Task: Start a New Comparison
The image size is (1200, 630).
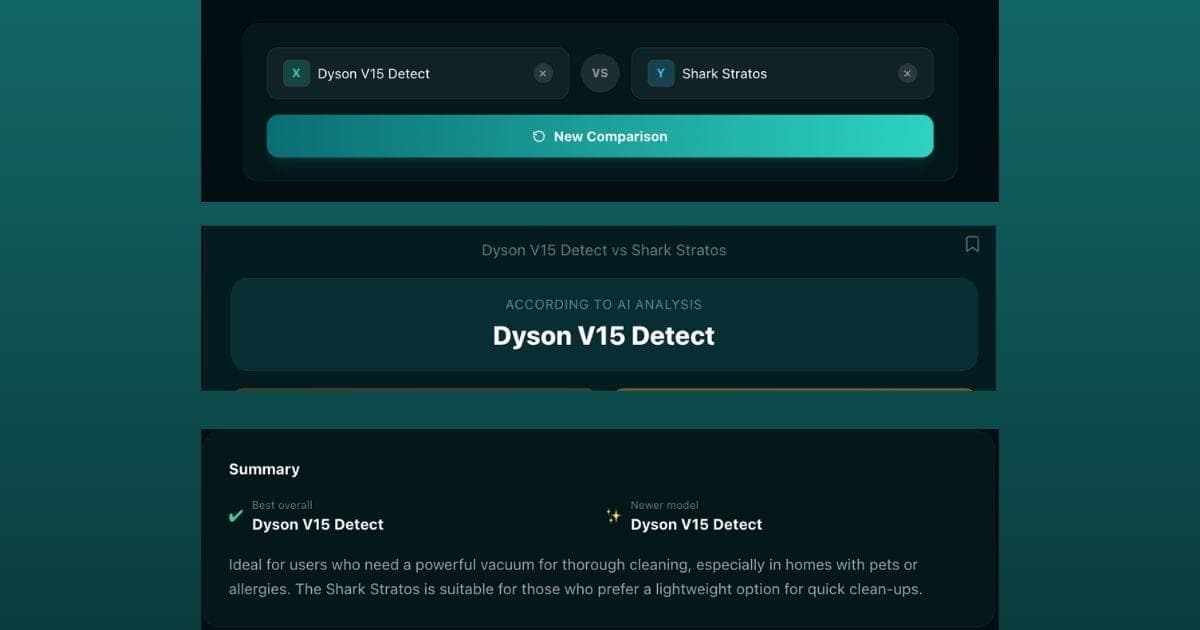Action: click(x=600, y=136)
